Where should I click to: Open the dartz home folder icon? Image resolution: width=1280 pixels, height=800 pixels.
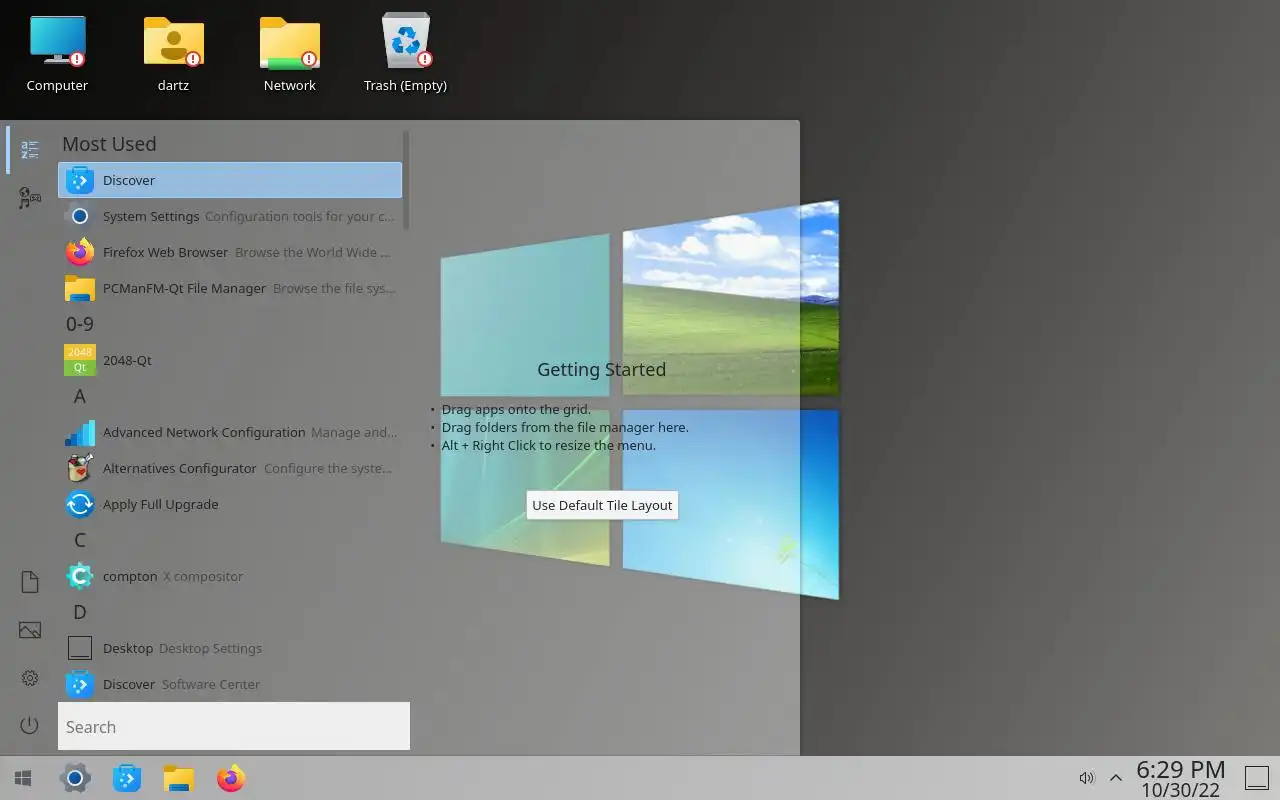click(173, 54)
